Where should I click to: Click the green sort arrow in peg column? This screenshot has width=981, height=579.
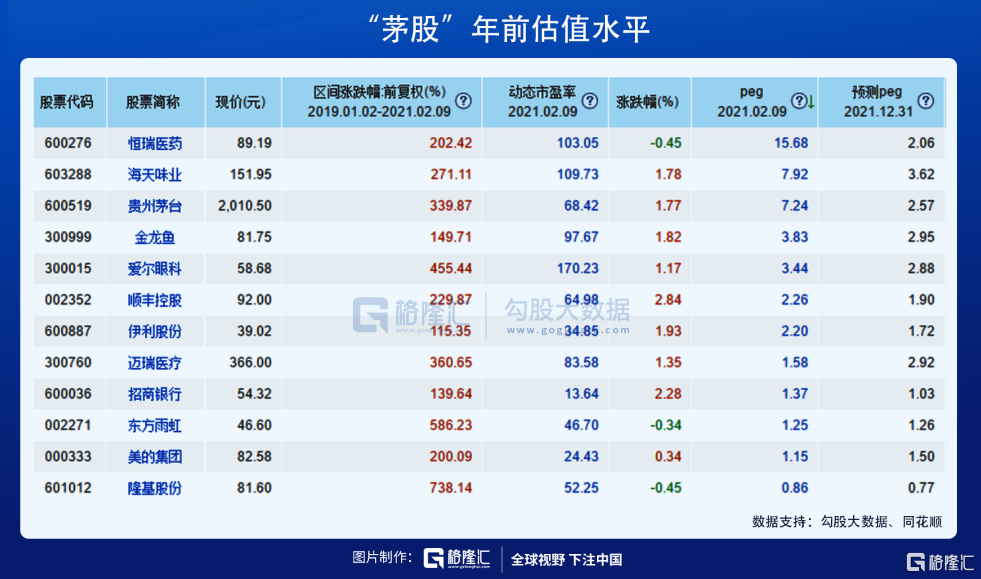pos(811,102)
